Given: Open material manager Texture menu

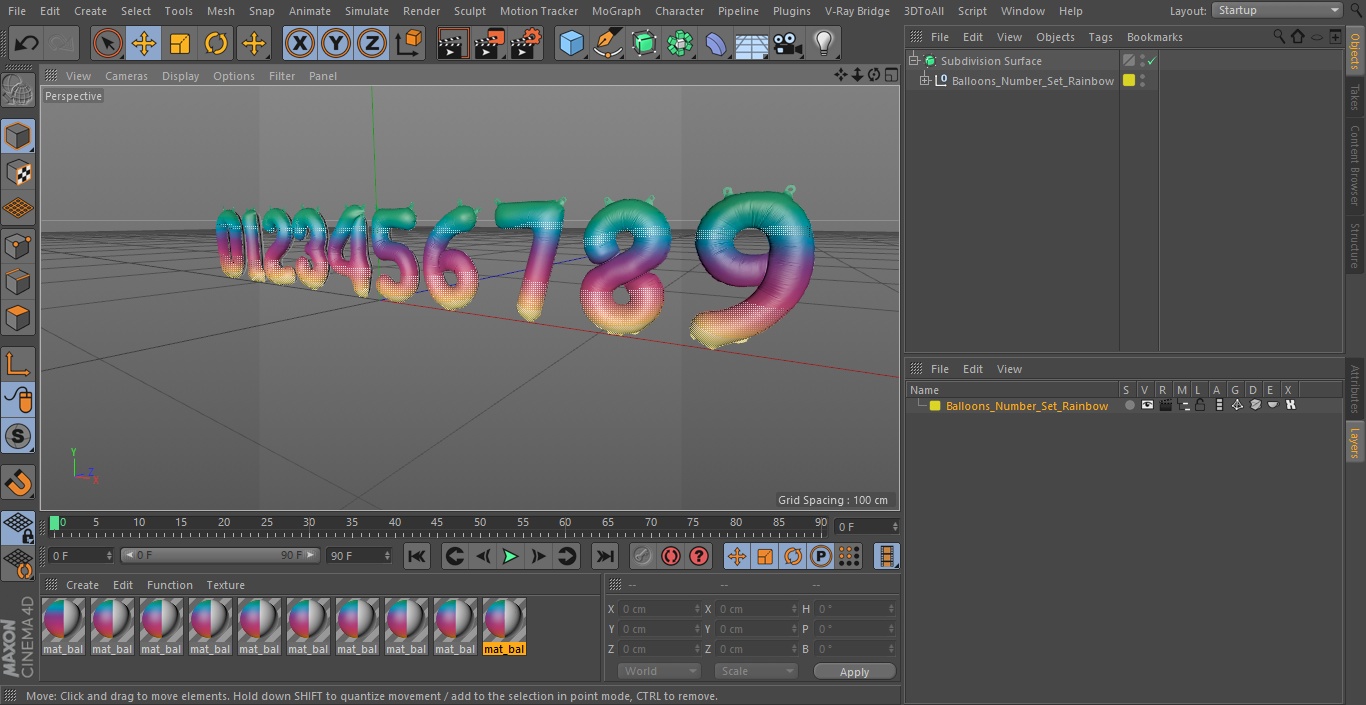Looking at the screenshot, I should point(225,585).
